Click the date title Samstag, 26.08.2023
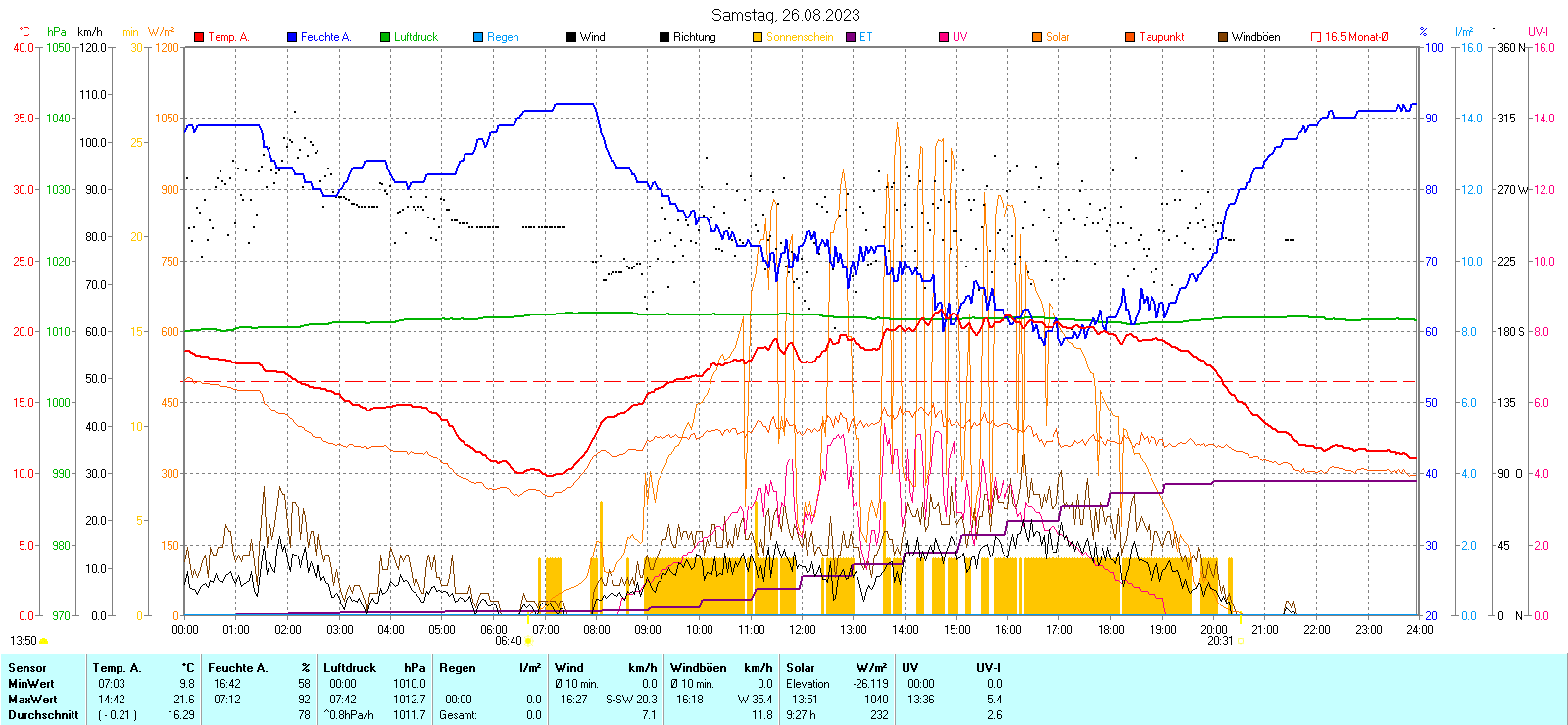1568x725 pixels. click(785, 15)
